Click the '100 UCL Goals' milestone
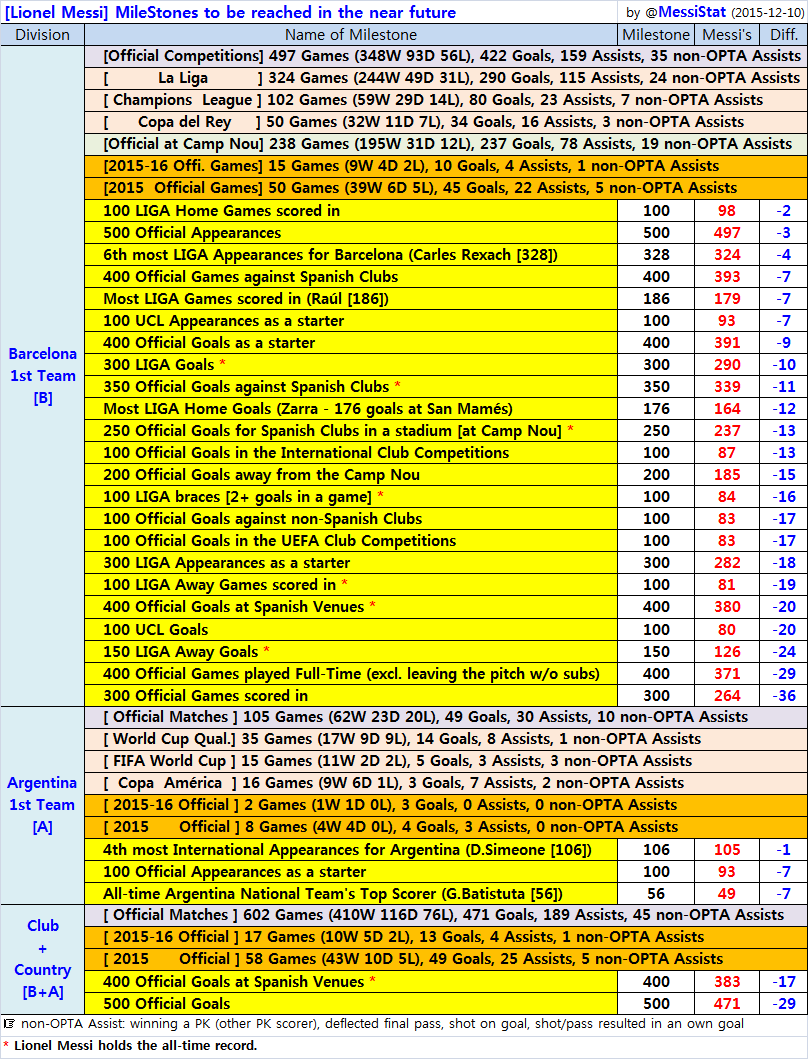 351,629
